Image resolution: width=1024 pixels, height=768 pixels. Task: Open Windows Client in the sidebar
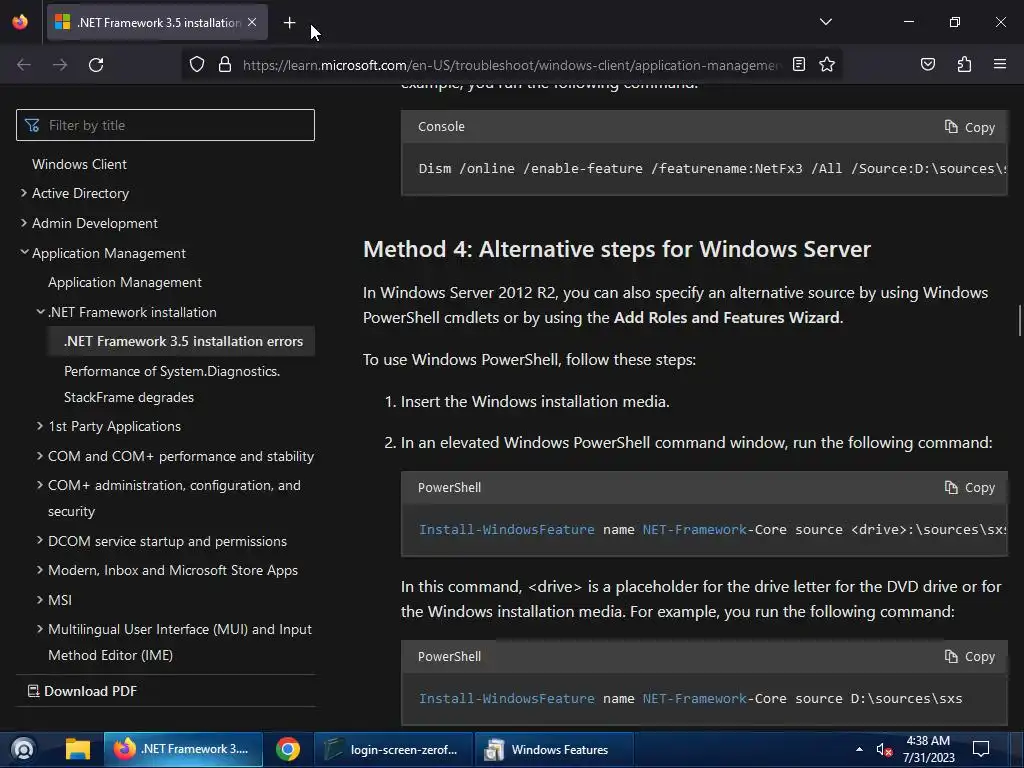79,164
